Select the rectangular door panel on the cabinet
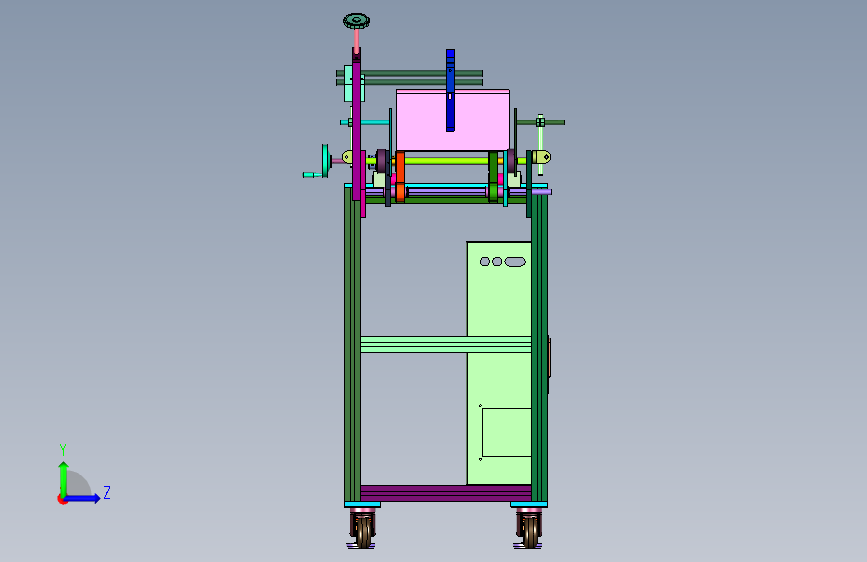The image size is (867, 562). click(506, 433)
